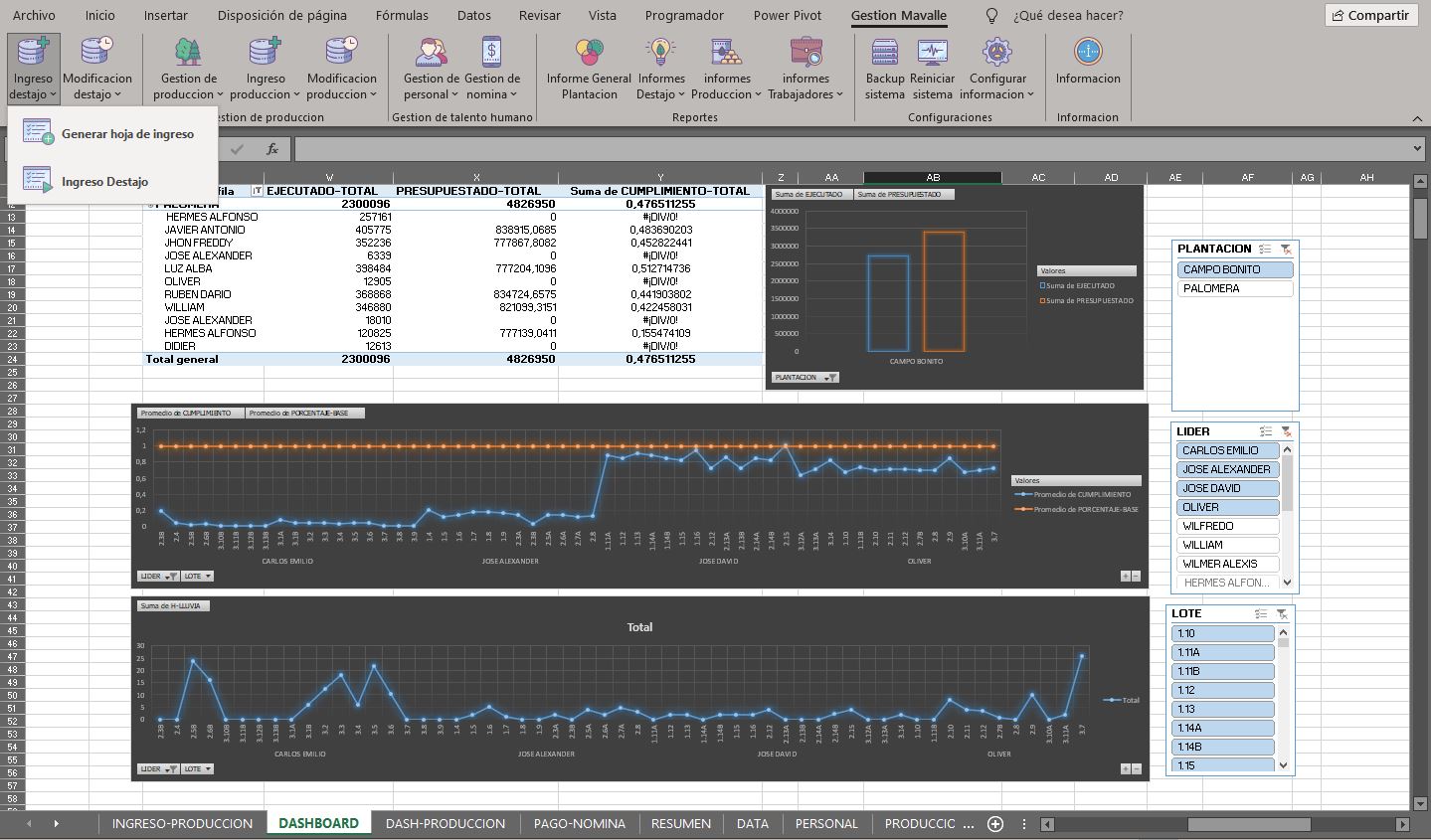Toggle multi-select on PLANTACION slicer

pyautogui.click(x=1265, y=250)
